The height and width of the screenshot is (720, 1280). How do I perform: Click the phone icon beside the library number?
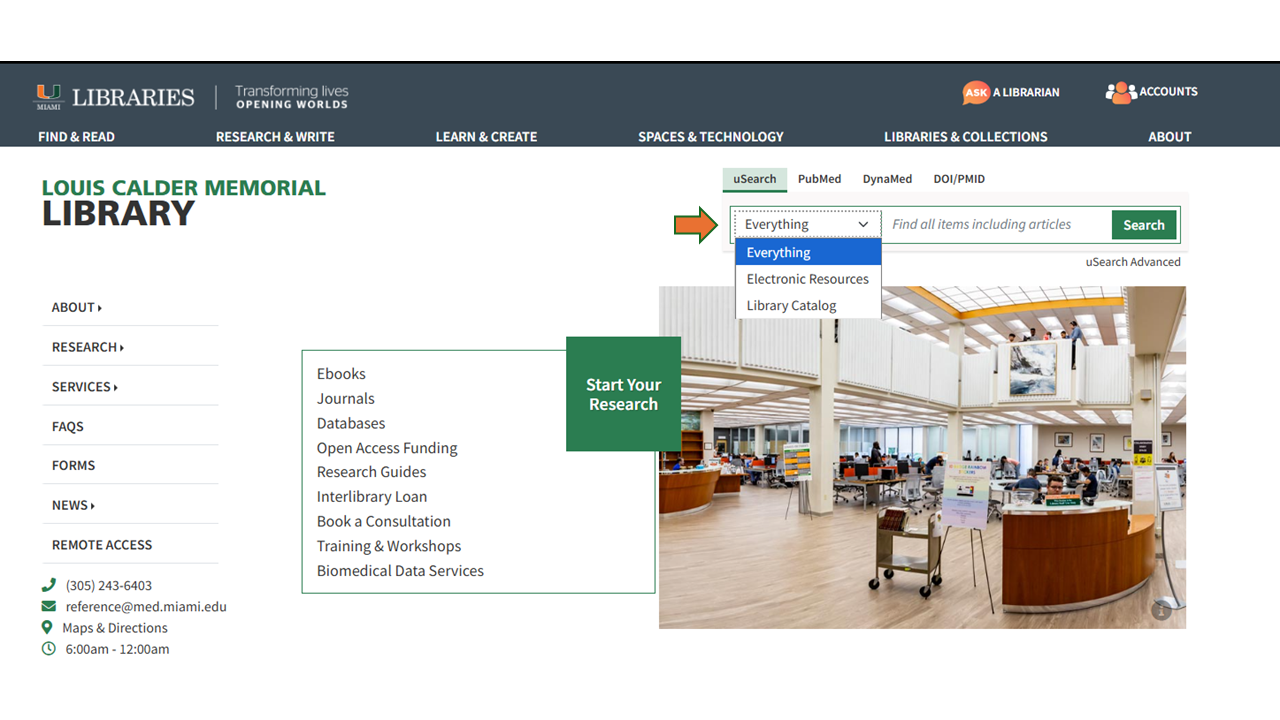pyautogui.click(x=48, y=585)
